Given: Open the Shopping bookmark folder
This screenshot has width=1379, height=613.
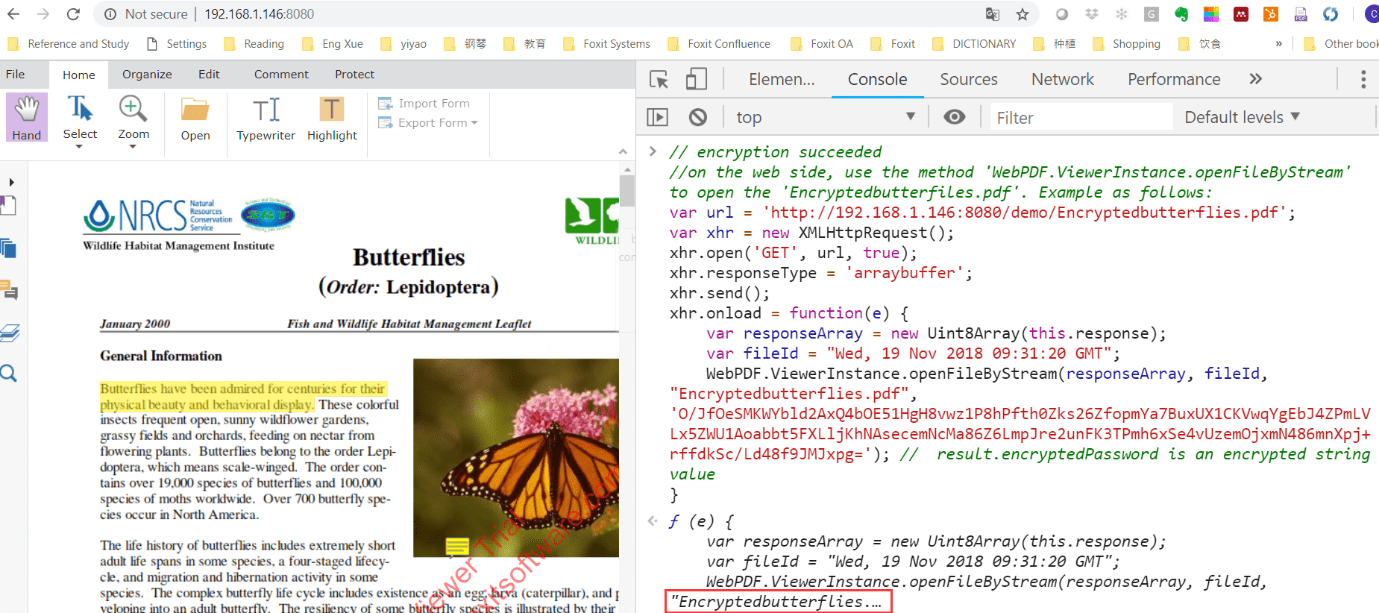Looking at the screenshot, I should coord(1126,44).
